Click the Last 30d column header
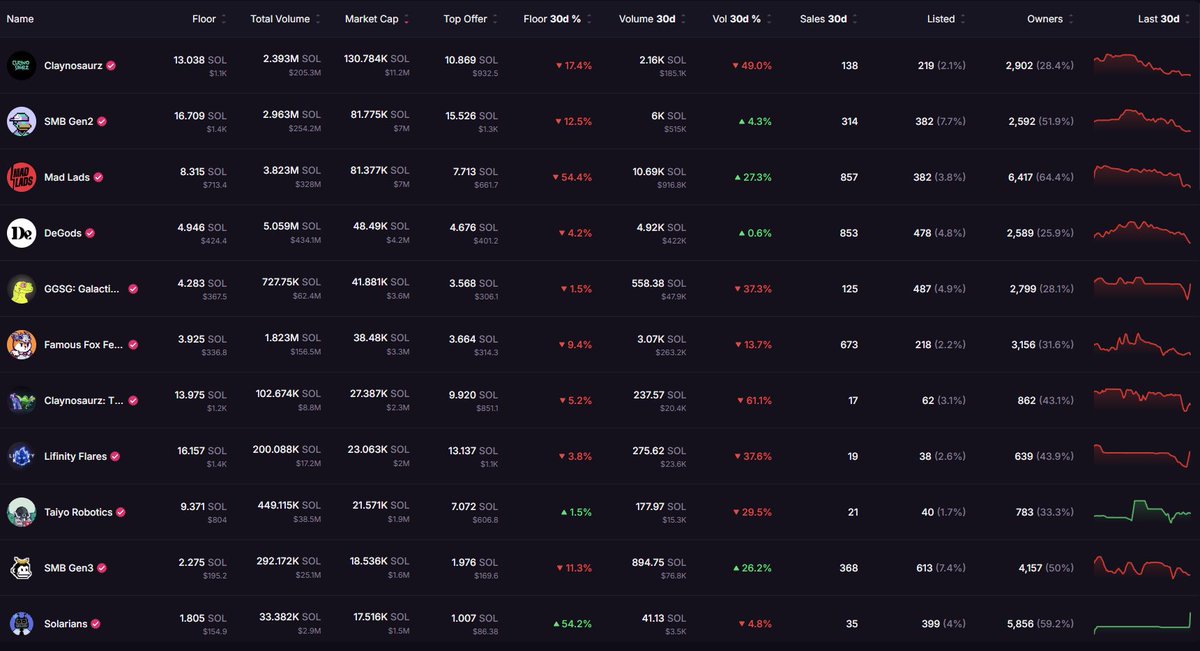Viewport: 1200px width, 651px height. coord(1159,19)
